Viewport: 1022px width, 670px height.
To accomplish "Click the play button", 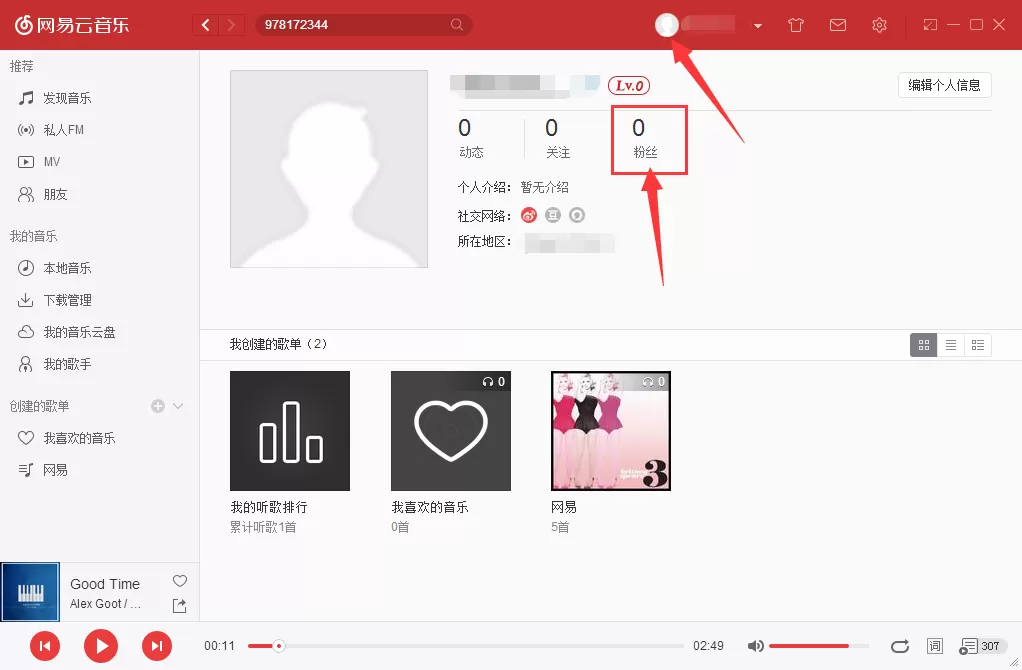I will pyautogui.click(x=101, y=646).
